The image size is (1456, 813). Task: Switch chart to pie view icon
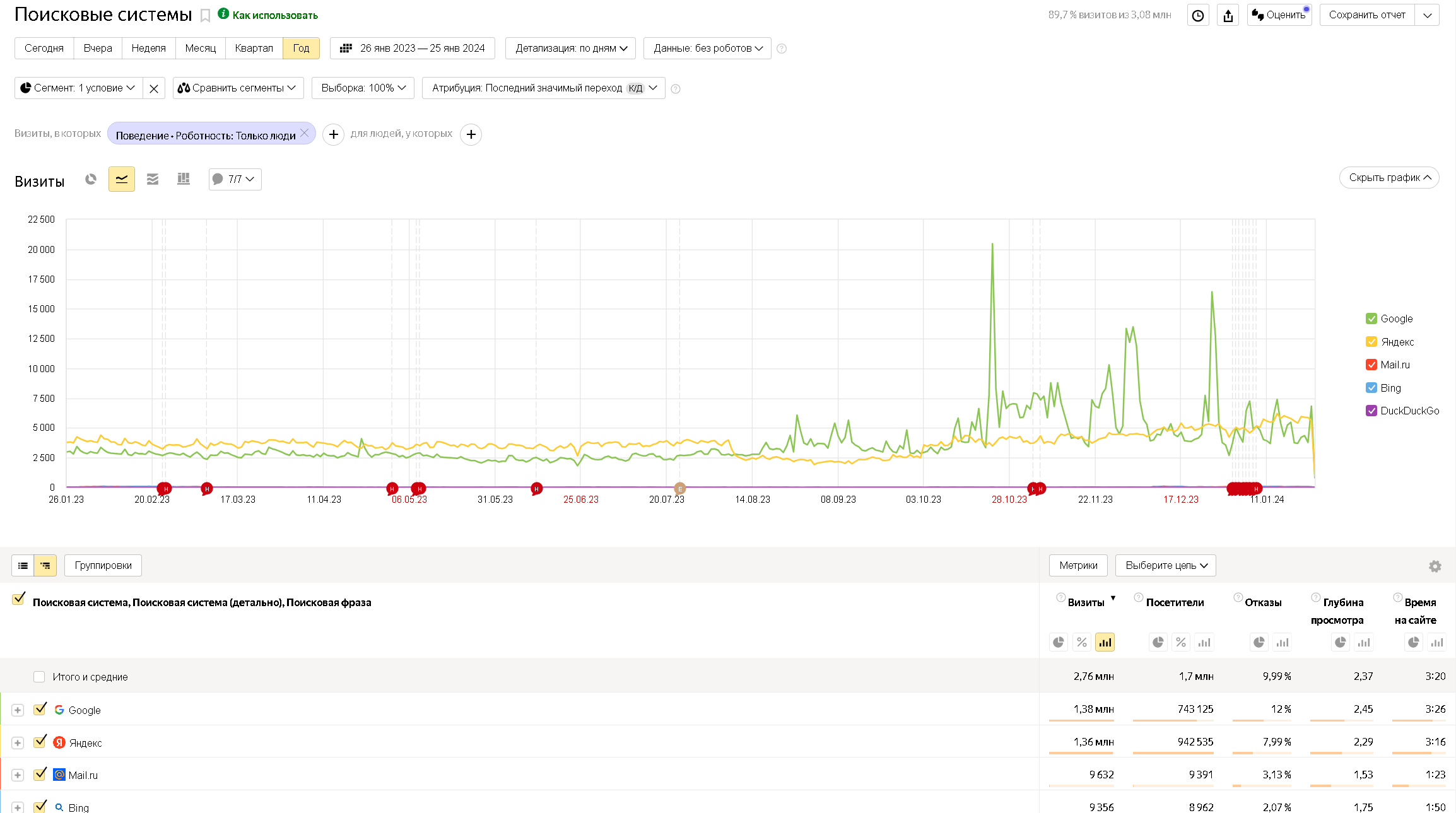tap(91, 180)
